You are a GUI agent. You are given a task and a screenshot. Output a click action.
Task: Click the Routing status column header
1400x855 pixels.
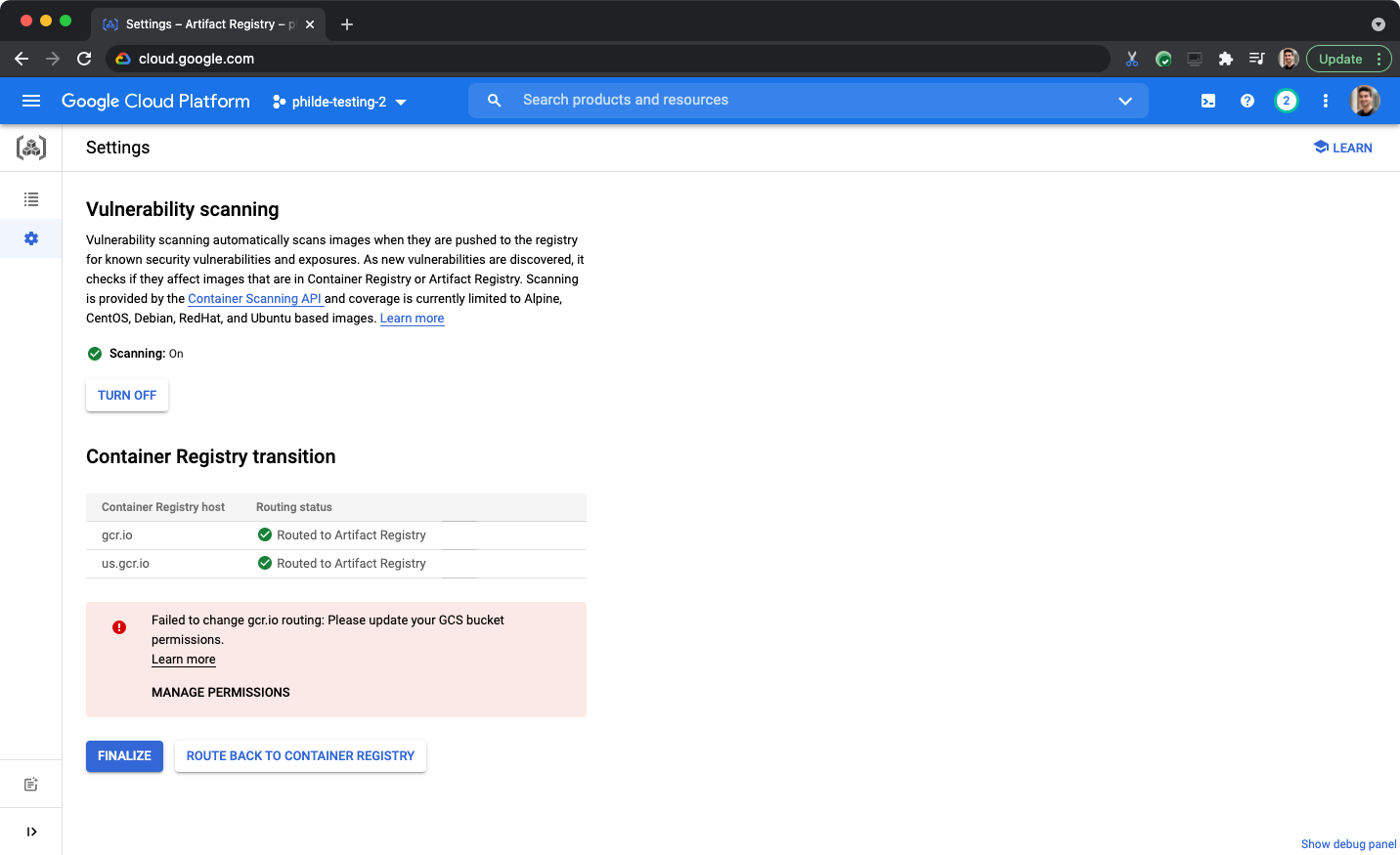[294, 507]
